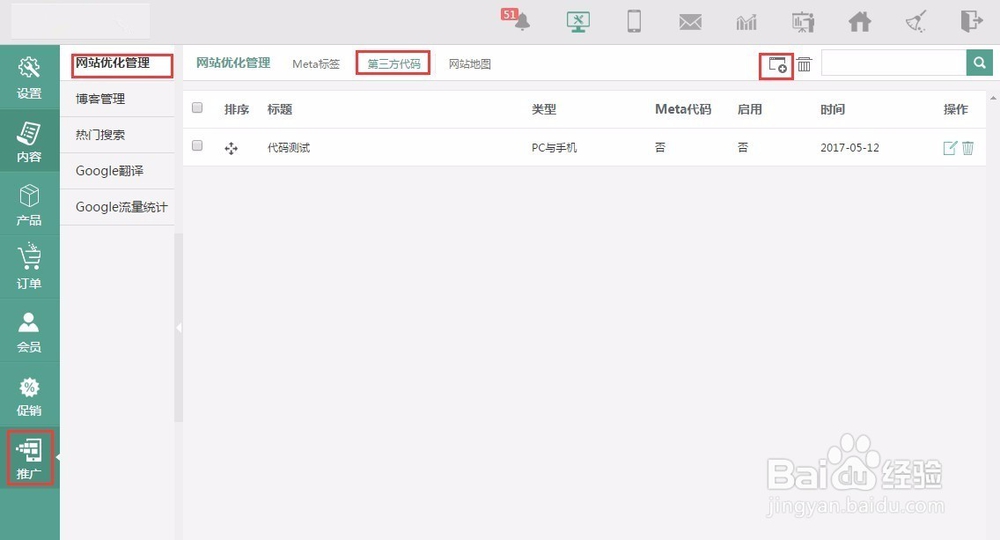
Task: Edit the 代码测试 row with pencil icon
Action: [x=950, y=148]
